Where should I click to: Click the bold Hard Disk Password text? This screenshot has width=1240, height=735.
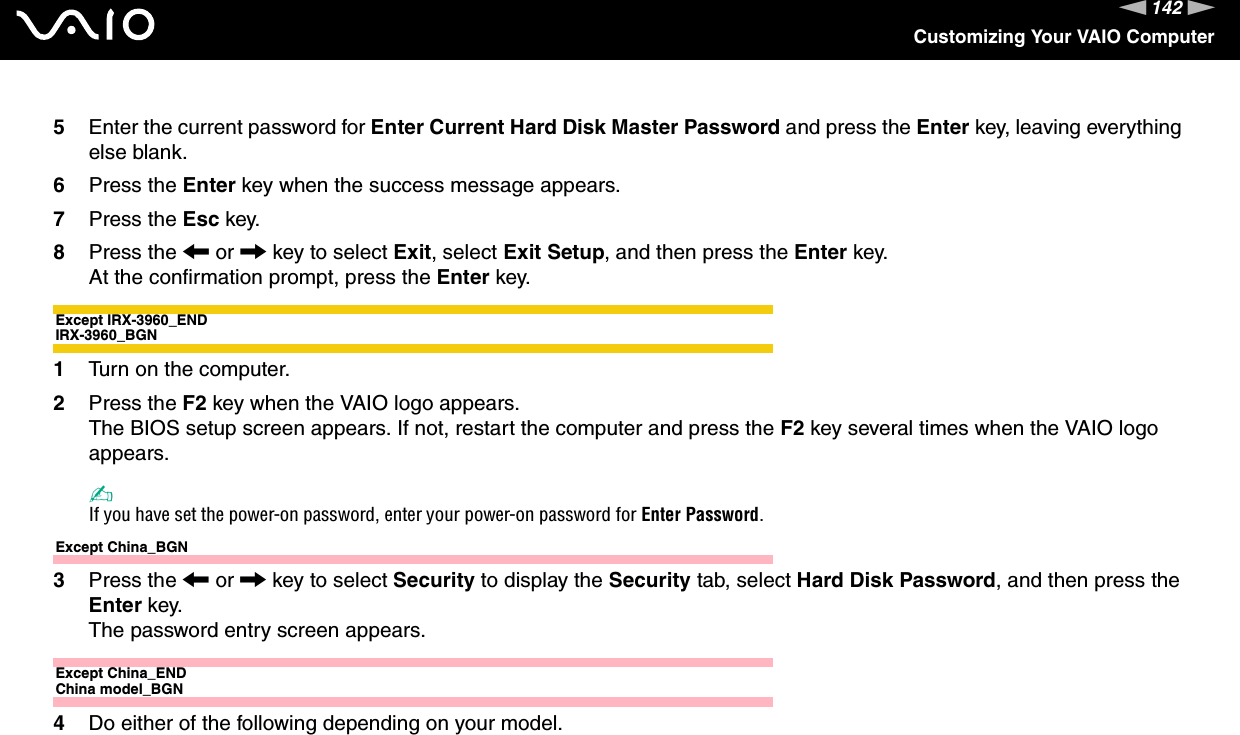tap(895, 580)
